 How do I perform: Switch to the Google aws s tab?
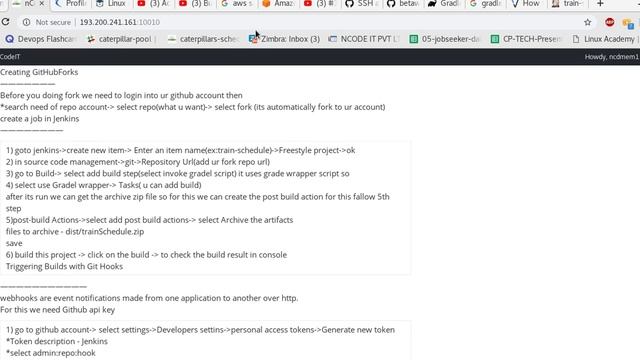point(237,4)
